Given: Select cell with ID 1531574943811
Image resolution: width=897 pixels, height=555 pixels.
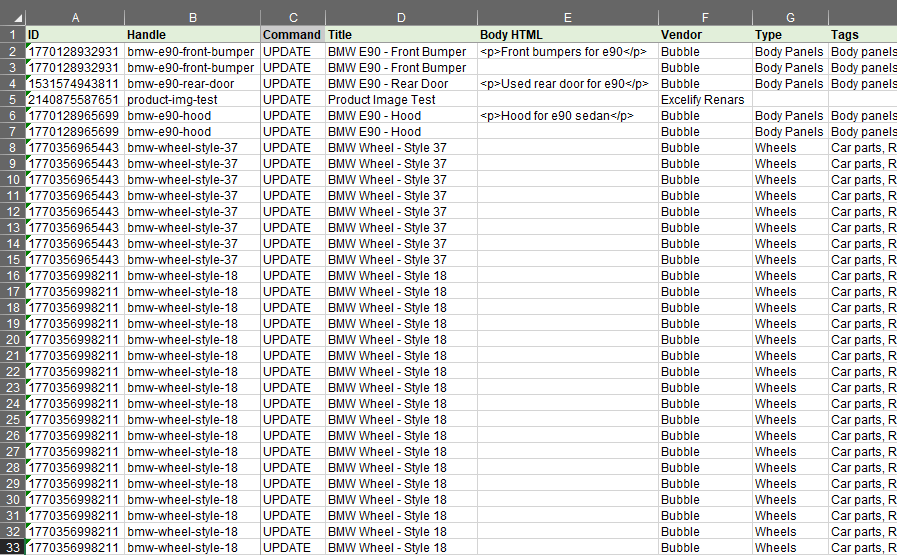Looking at the screenshot, I should coord(75,84).
